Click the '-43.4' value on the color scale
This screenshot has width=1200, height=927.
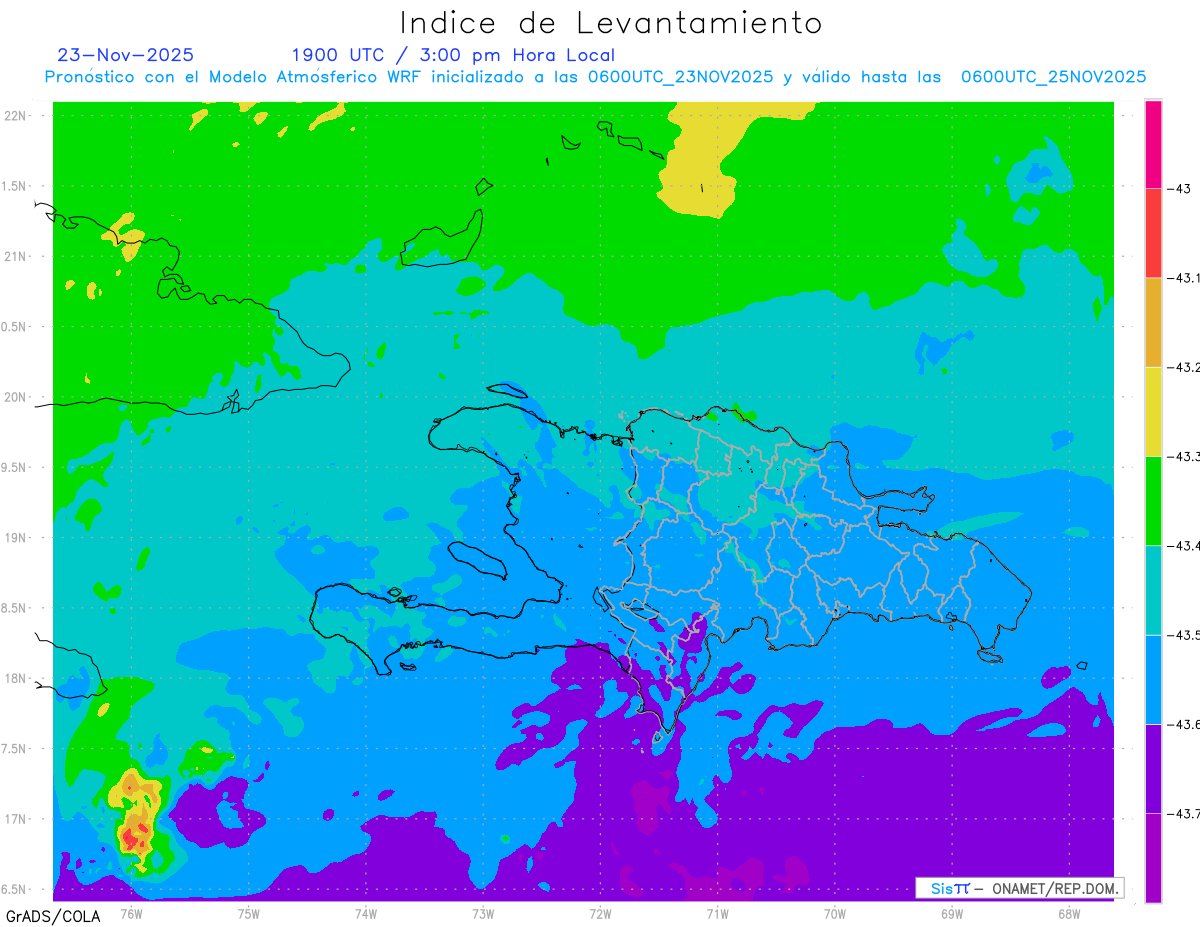1185,546
